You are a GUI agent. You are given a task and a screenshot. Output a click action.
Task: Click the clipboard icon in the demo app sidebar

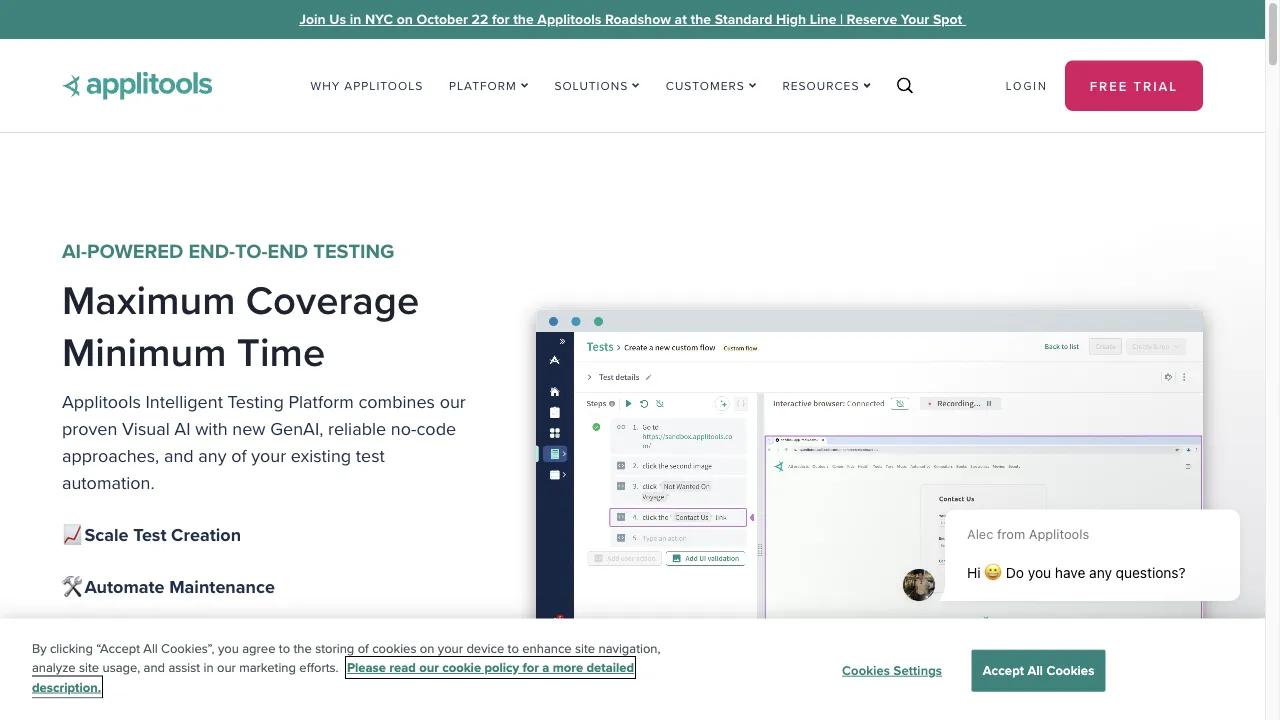pos(555,412)
